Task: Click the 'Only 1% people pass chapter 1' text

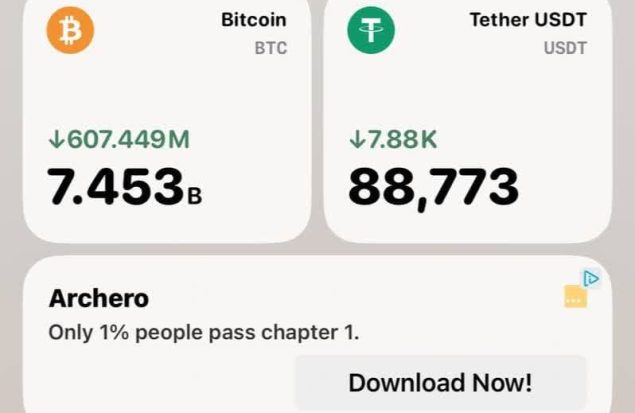Action: click(204, 333)
